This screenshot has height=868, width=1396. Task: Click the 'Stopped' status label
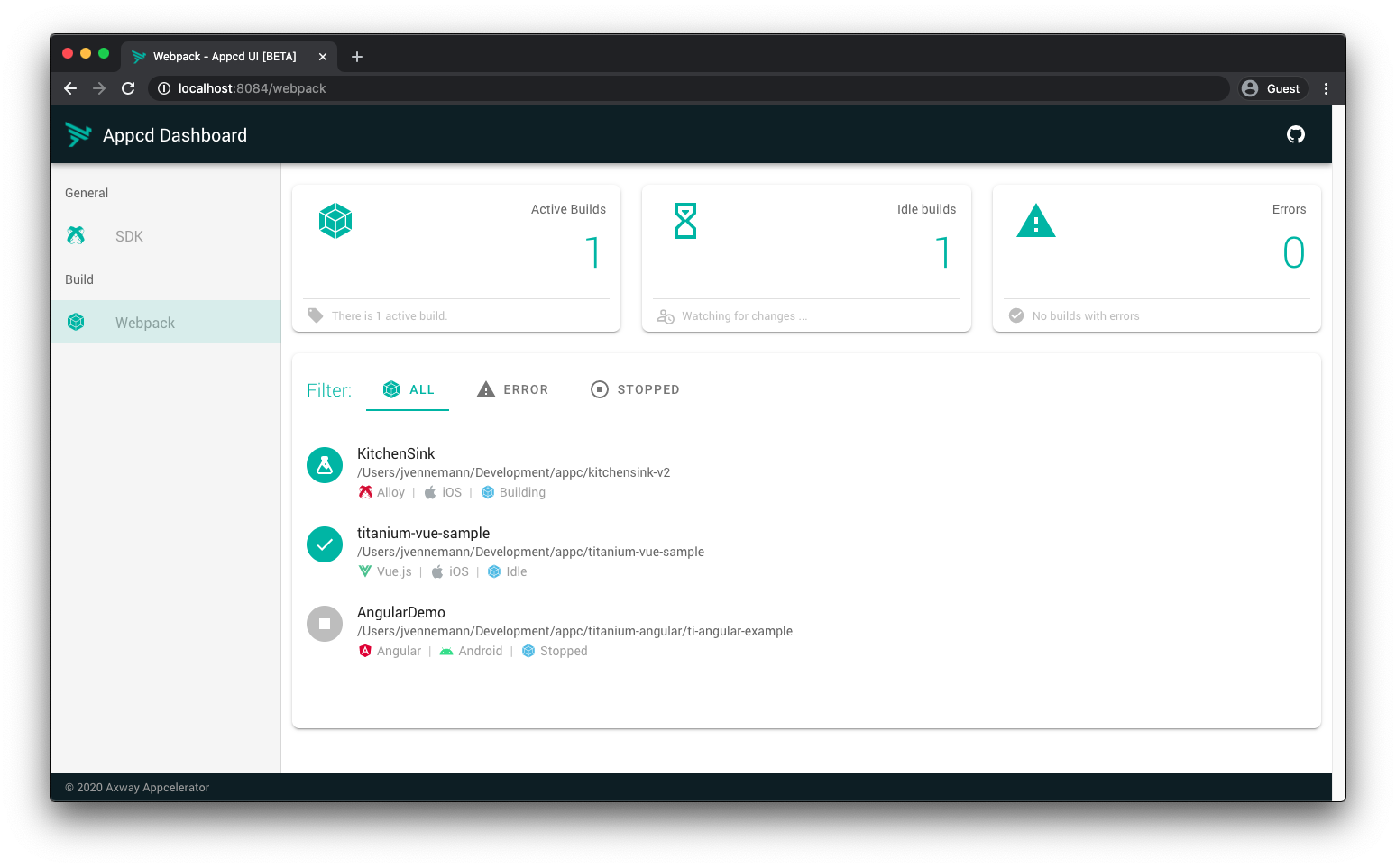tap(564, 651)
